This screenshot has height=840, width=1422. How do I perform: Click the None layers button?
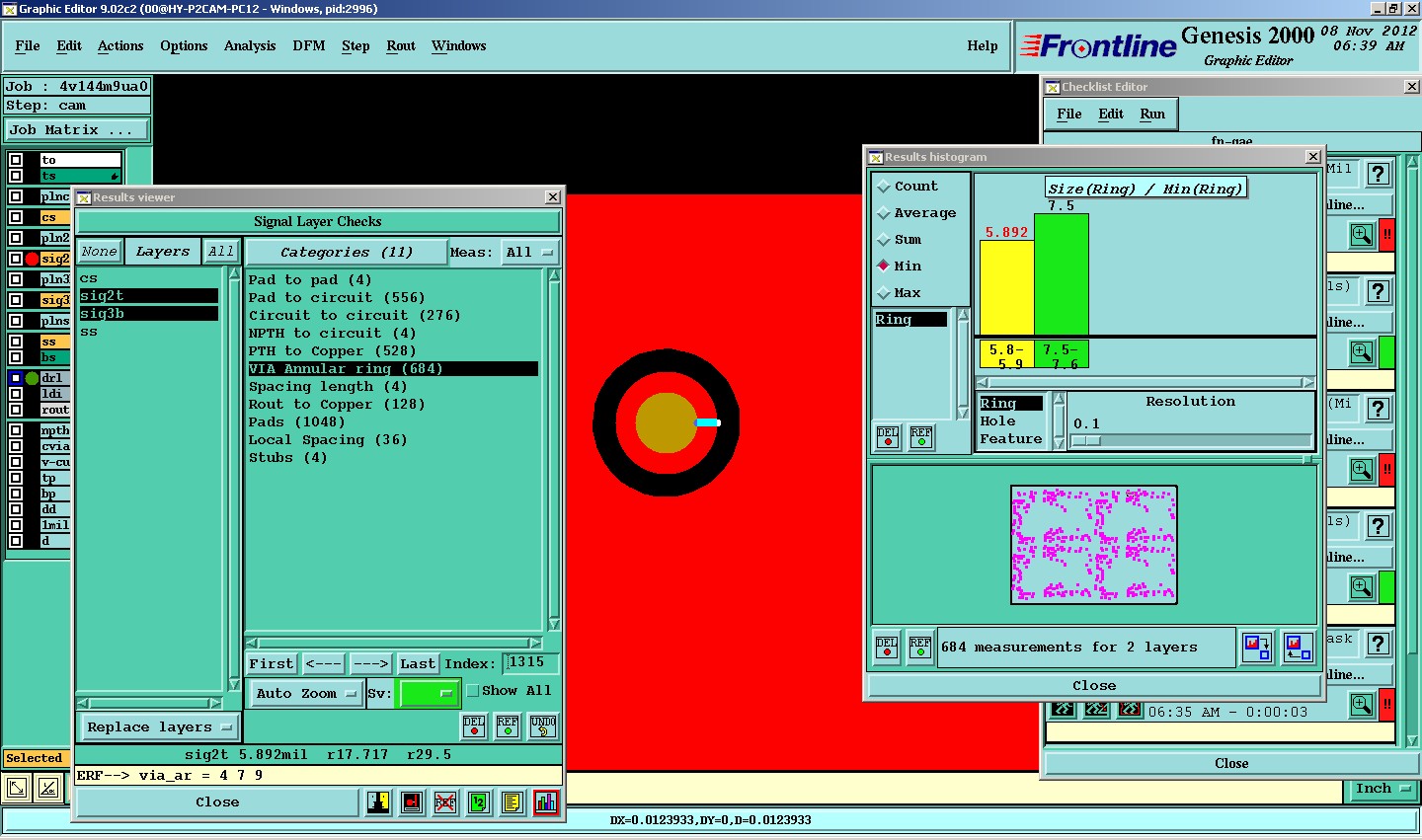tap(99, 253)
